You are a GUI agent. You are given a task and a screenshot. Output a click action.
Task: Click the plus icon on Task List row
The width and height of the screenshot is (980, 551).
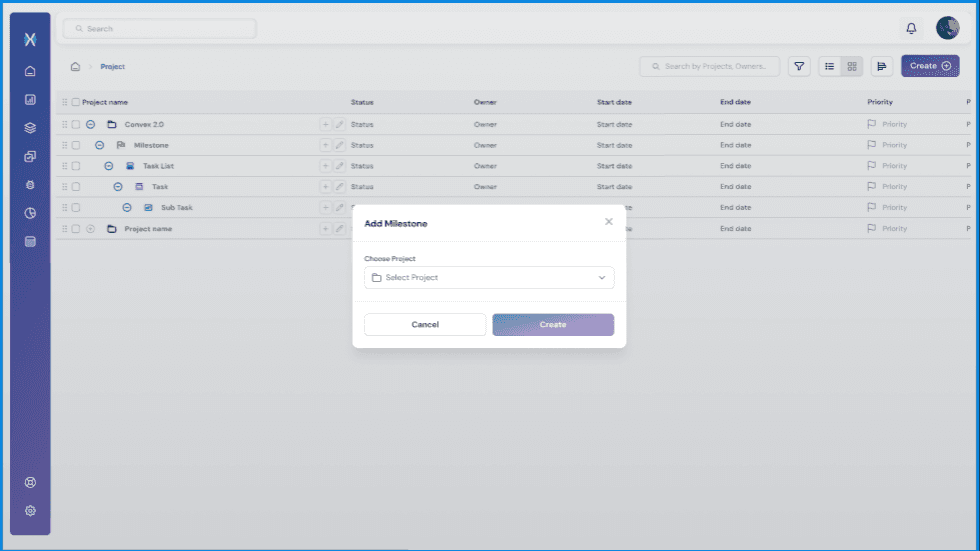point(325,166)
